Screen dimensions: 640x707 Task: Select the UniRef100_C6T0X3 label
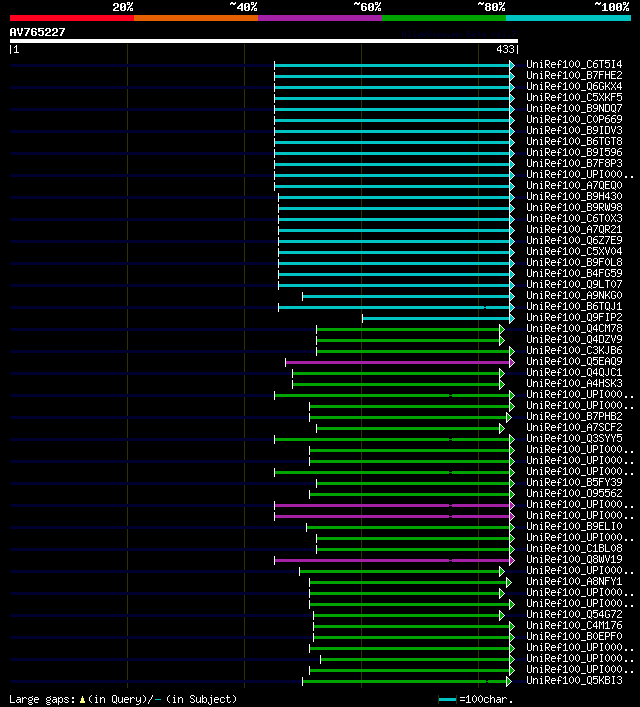(574, 218)
